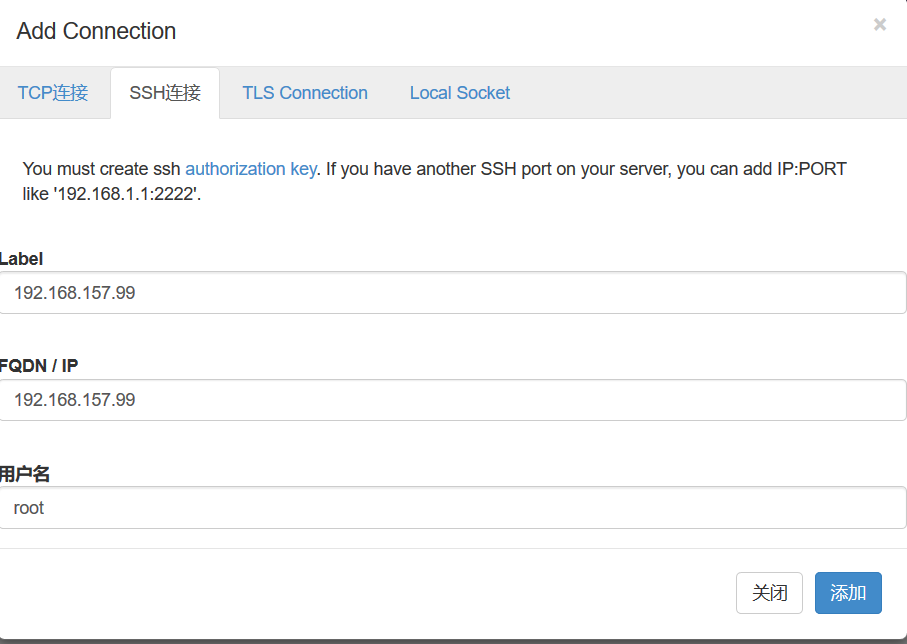Image resolution: width=907 pixels, height=644 pixels.
Task: Click the "Add Connection" dialog title
Action: pos(96,31)
